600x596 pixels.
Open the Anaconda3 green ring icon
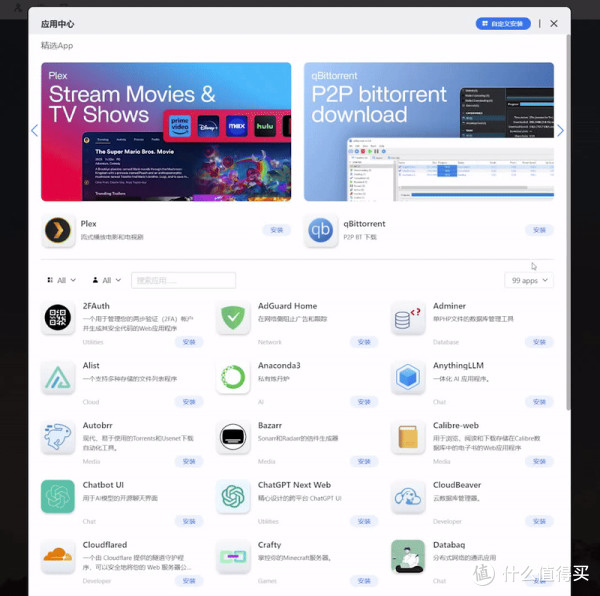[233, 377]
